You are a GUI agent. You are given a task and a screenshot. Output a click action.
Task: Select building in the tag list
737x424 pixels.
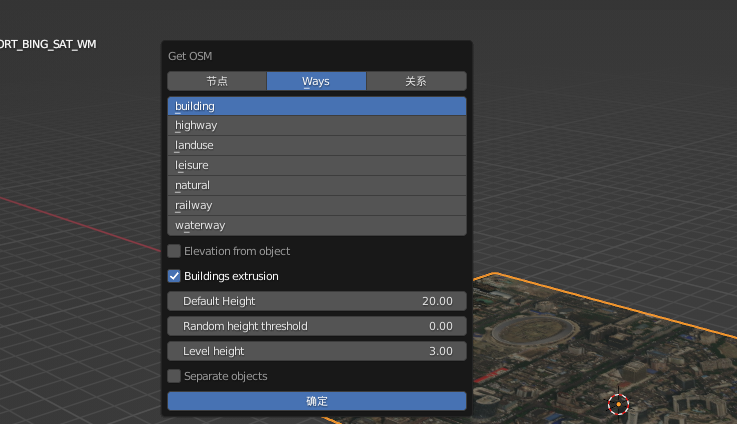click(x=317, y=106)
